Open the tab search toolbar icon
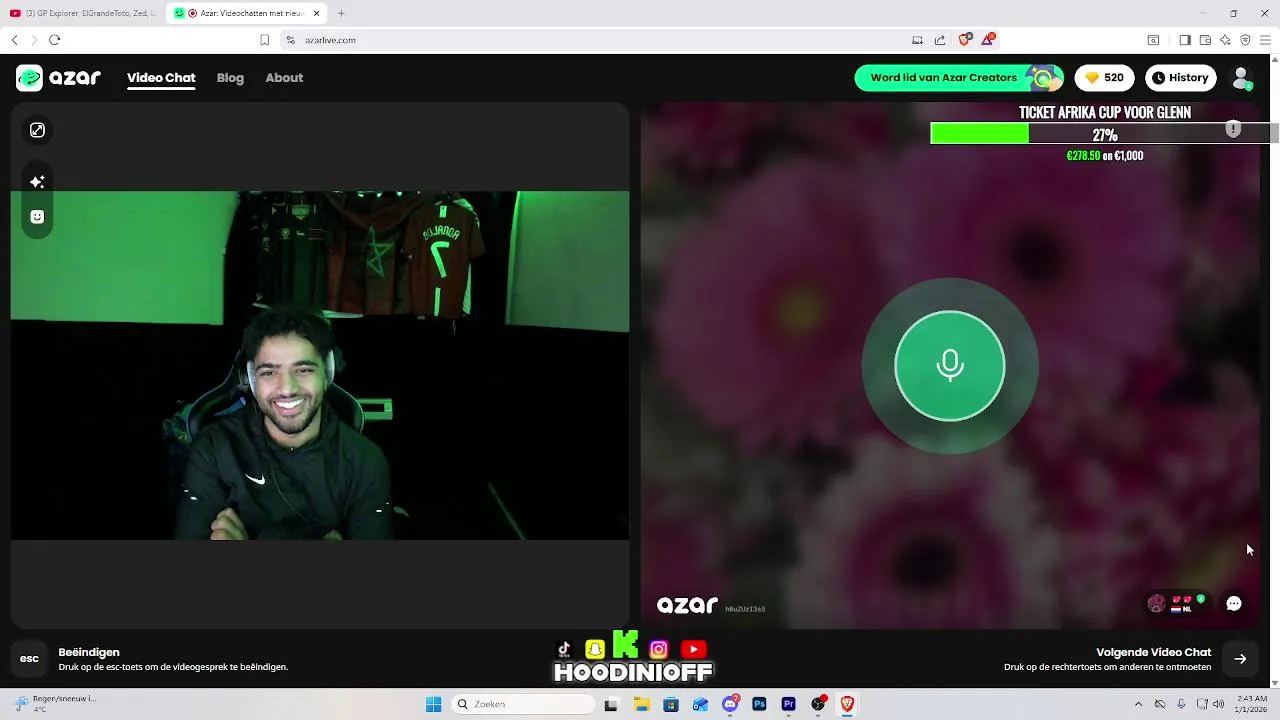This screenshot has height=720, width=1280. pos(1153,40)
